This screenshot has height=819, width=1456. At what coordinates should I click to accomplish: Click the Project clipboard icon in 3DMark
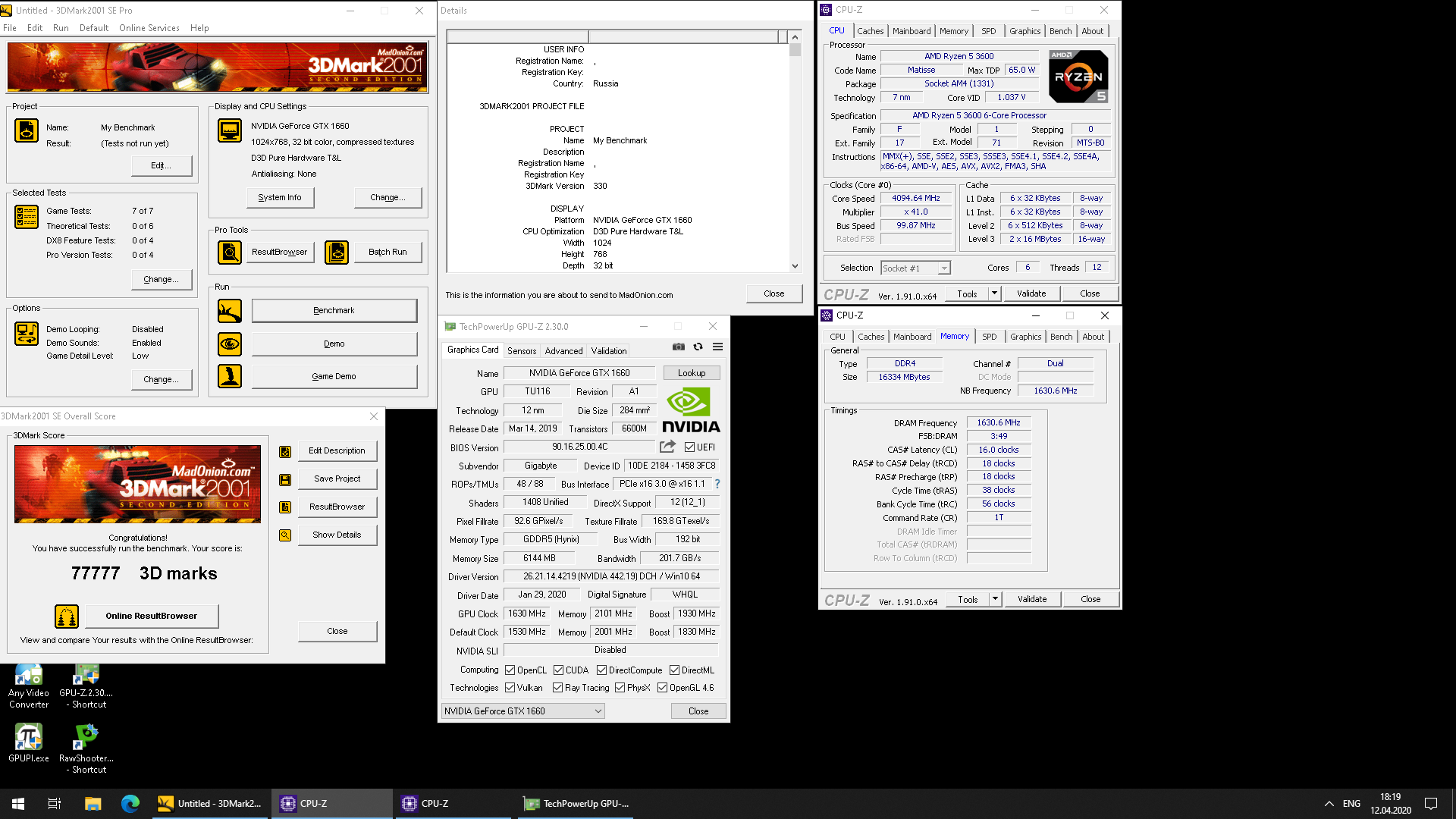coord(27,130)
